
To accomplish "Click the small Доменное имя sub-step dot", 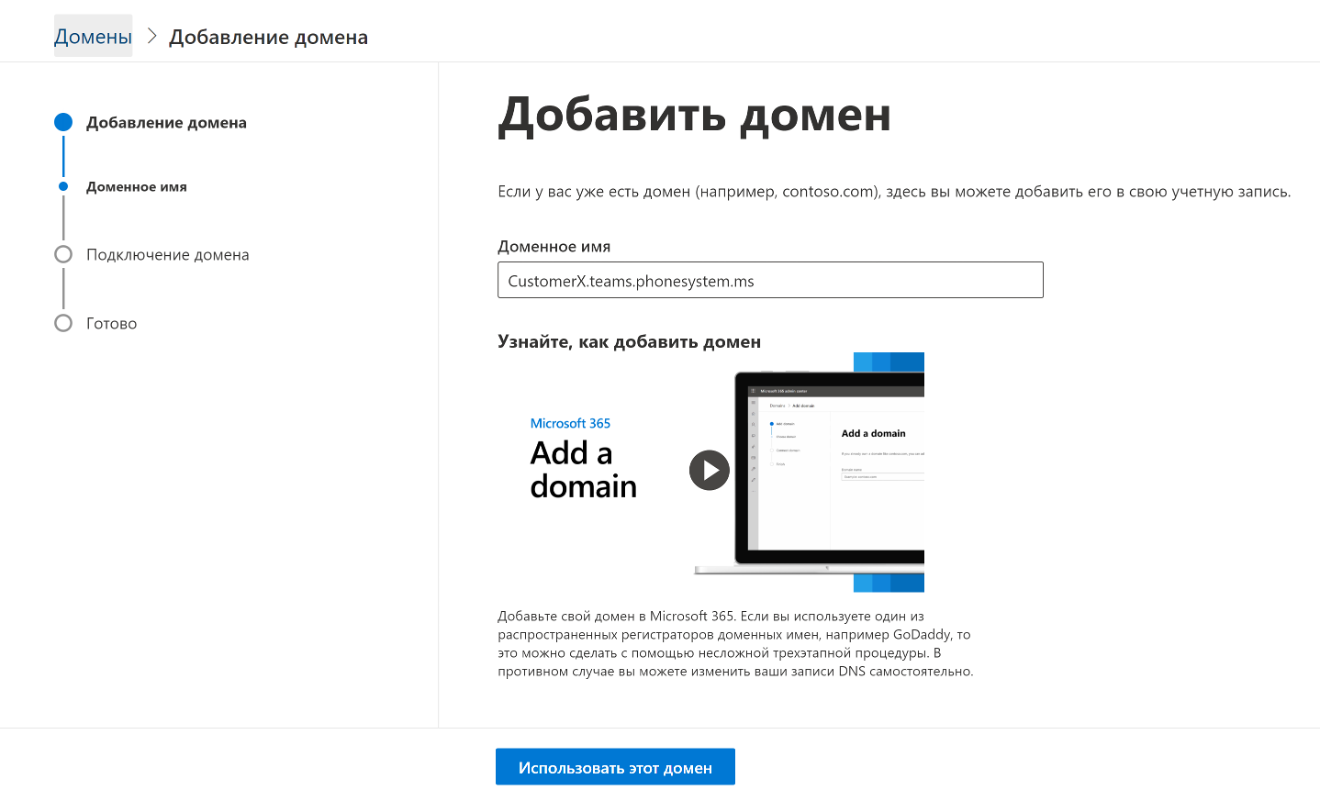I will coord(63,187).
